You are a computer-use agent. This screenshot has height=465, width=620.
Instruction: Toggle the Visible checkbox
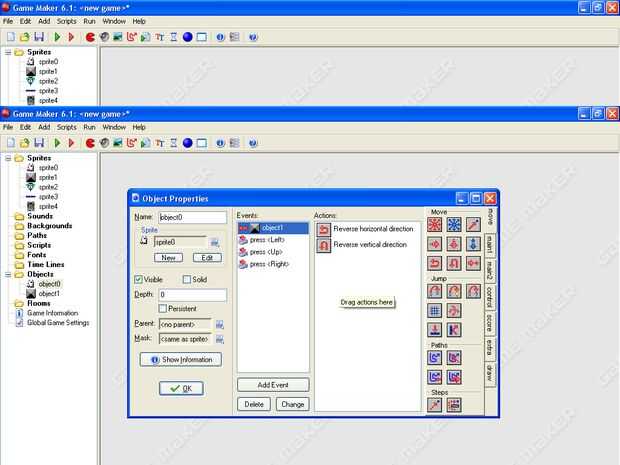(x=138, y=280)
